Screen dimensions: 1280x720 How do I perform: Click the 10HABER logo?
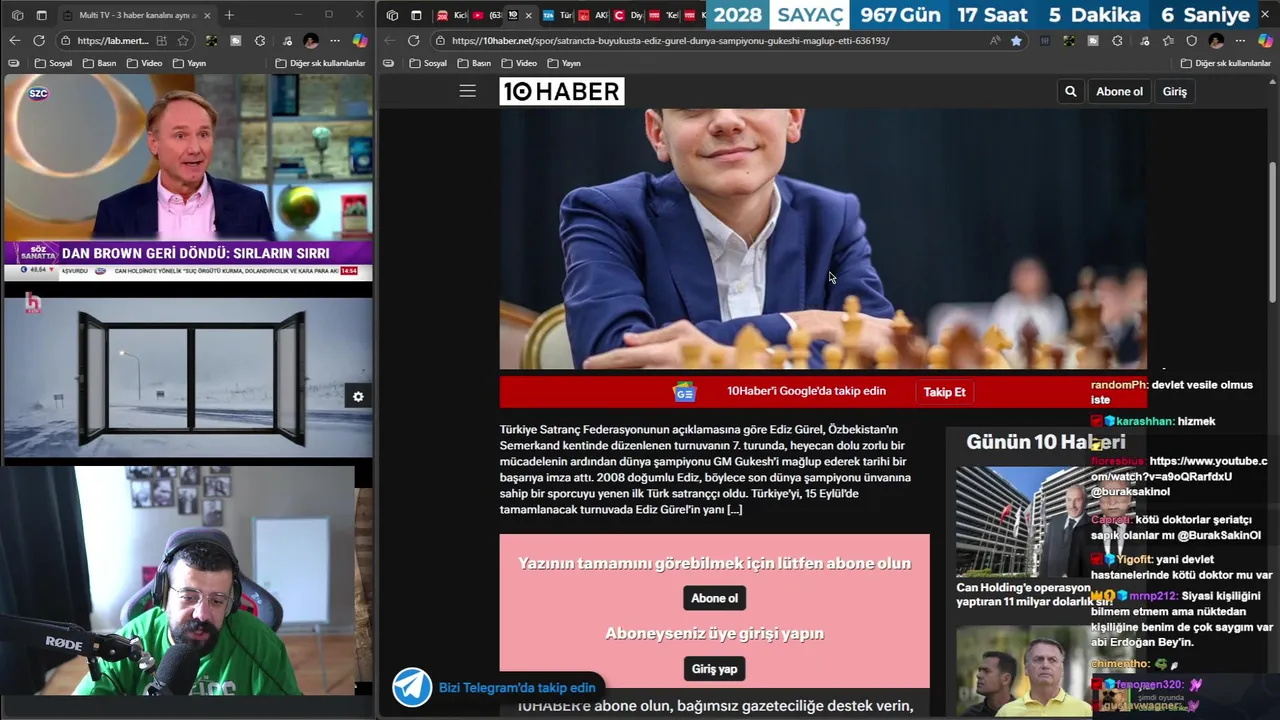click(x=562, y=91)
